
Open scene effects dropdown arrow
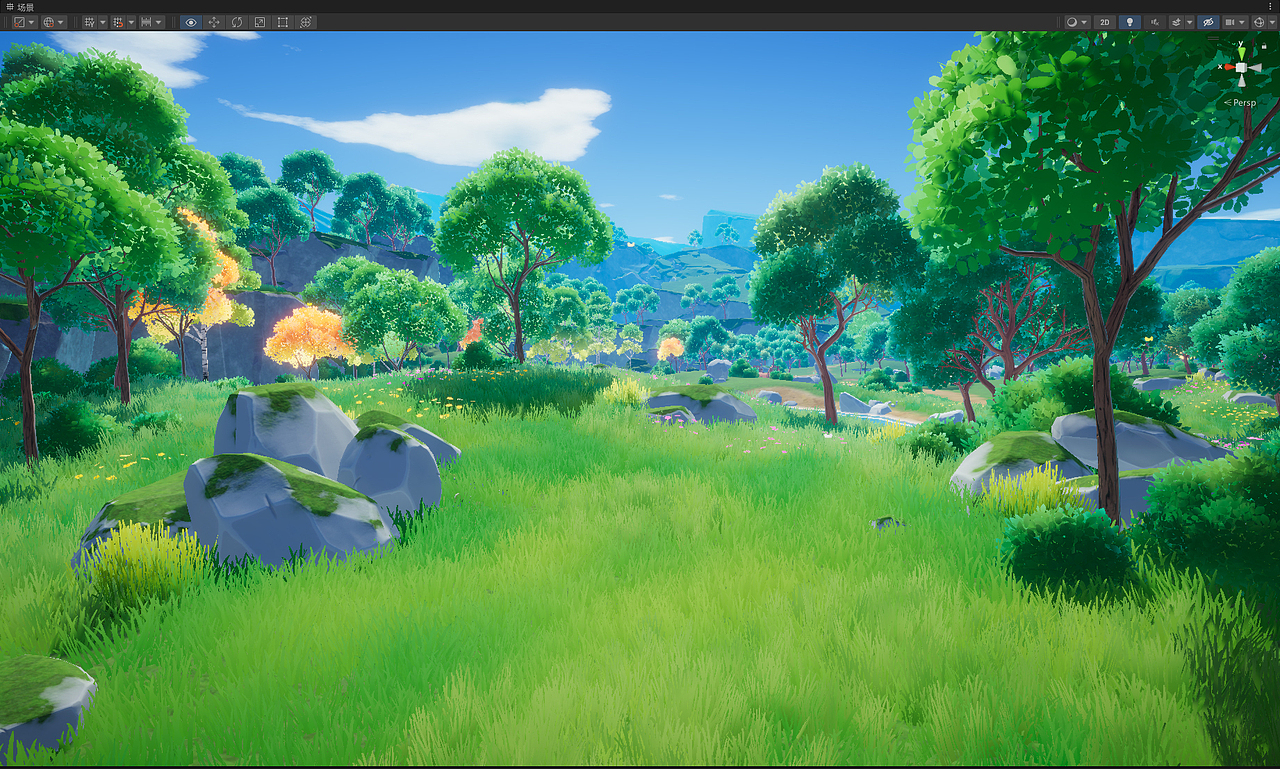pos(1190,22)
